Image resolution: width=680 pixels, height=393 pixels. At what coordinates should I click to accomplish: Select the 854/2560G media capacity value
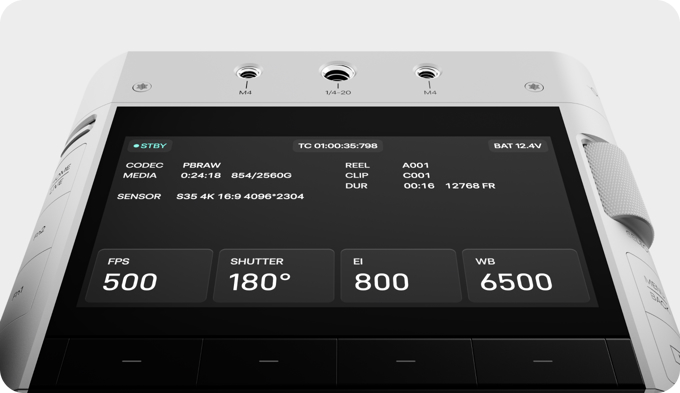[x=261, y=175]
